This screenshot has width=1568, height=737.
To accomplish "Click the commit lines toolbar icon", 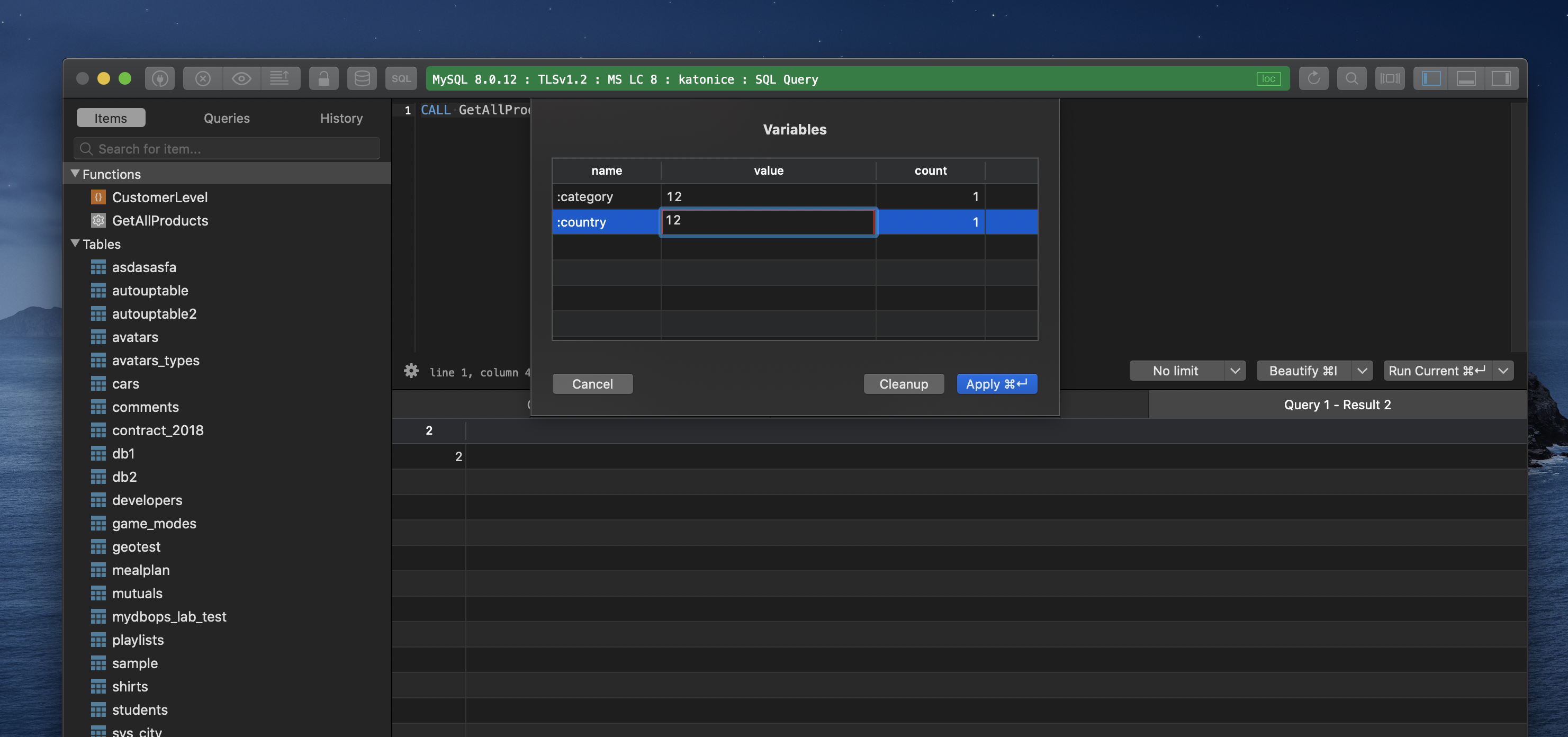I will 280,78.
